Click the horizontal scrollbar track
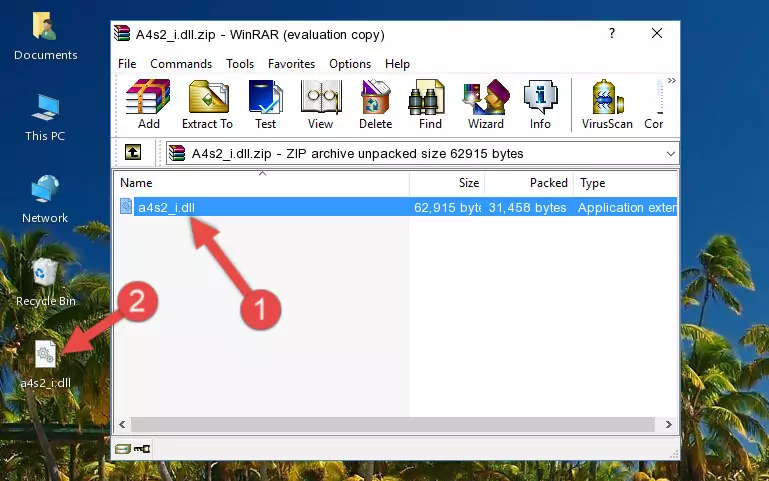The height and width of the screenshot is (481, 769). [x=393, y=424]
